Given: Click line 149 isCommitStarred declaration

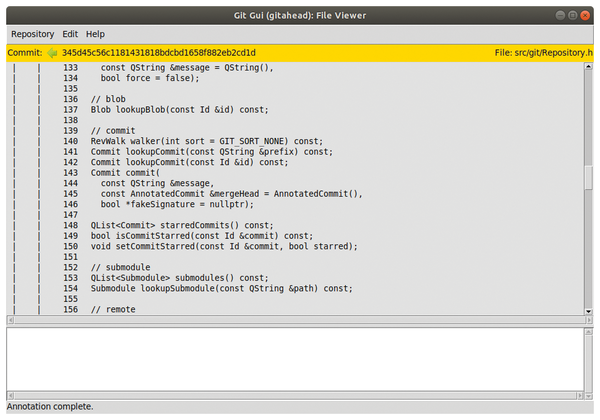Looking at the screenshot, I should click(202, 236).
